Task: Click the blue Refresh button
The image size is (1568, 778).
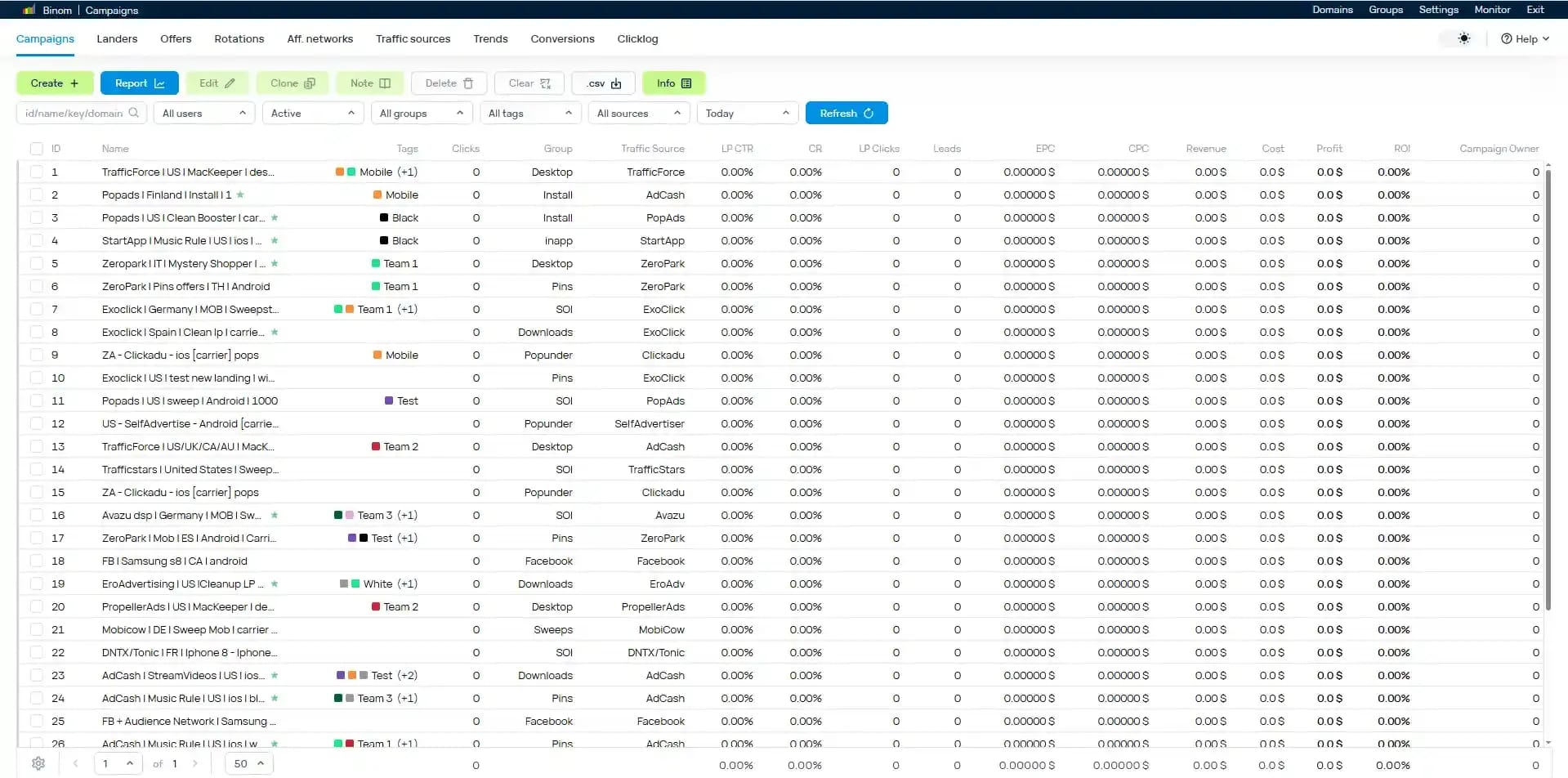Action: [847, 113]
